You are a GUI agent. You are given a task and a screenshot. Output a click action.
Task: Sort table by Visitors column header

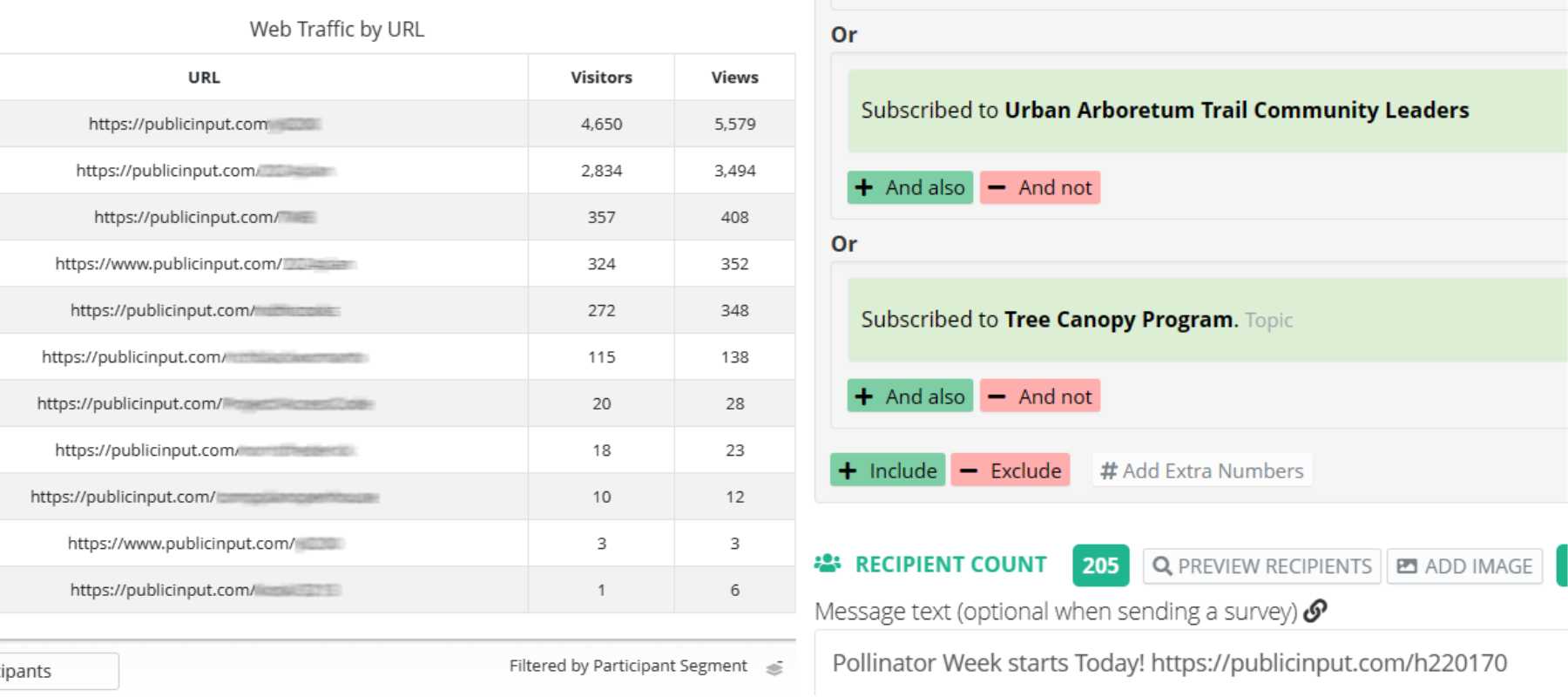(601, 78)
